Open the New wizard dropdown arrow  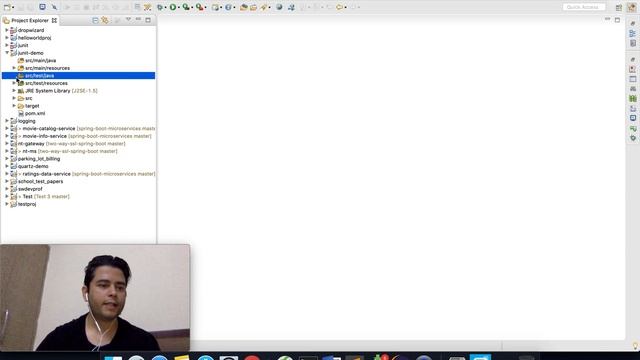13,7
